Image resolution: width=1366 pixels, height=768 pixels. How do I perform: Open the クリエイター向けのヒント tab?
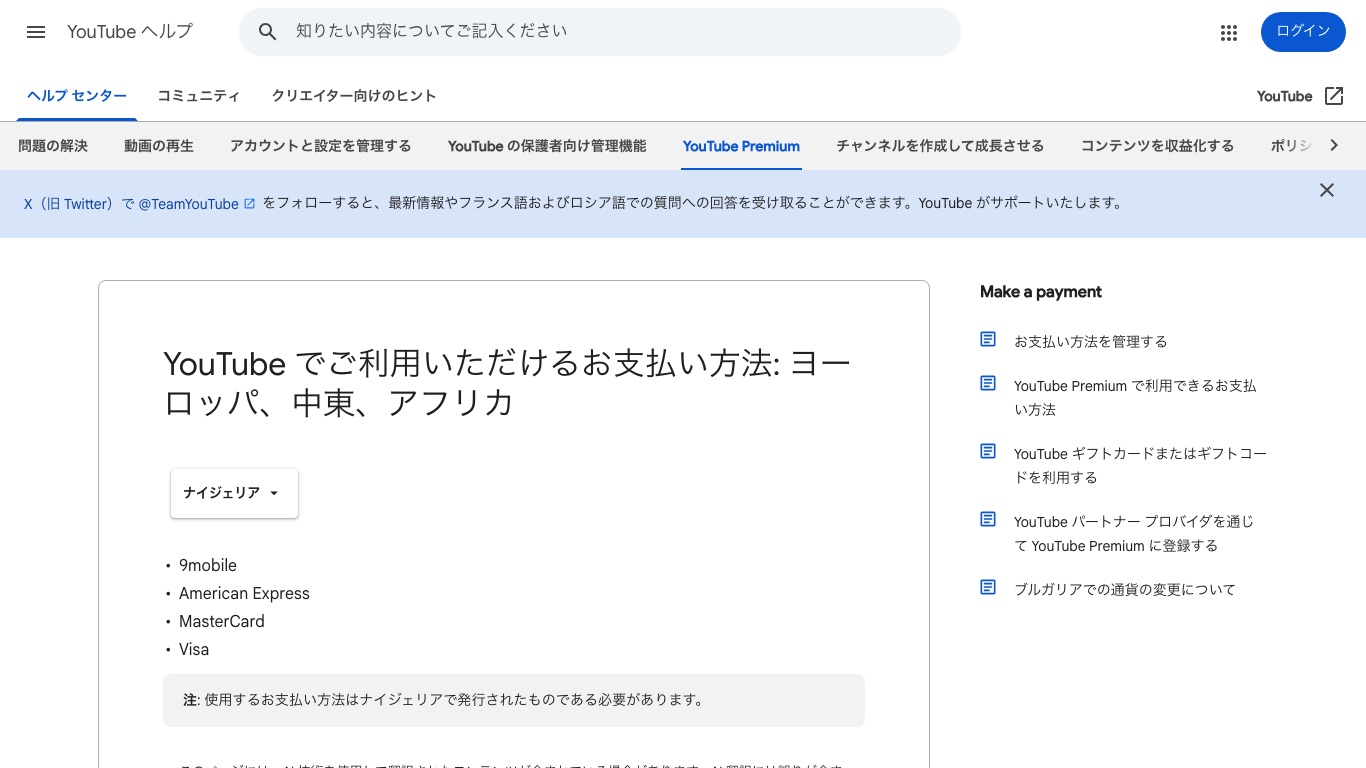(x=354, y=96)
